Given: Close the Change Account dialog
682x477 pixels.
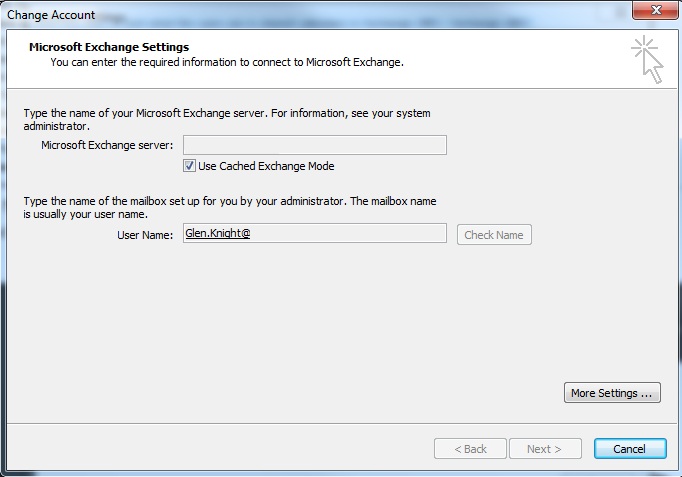Looking at the screenshot, I should click(656, 10).
